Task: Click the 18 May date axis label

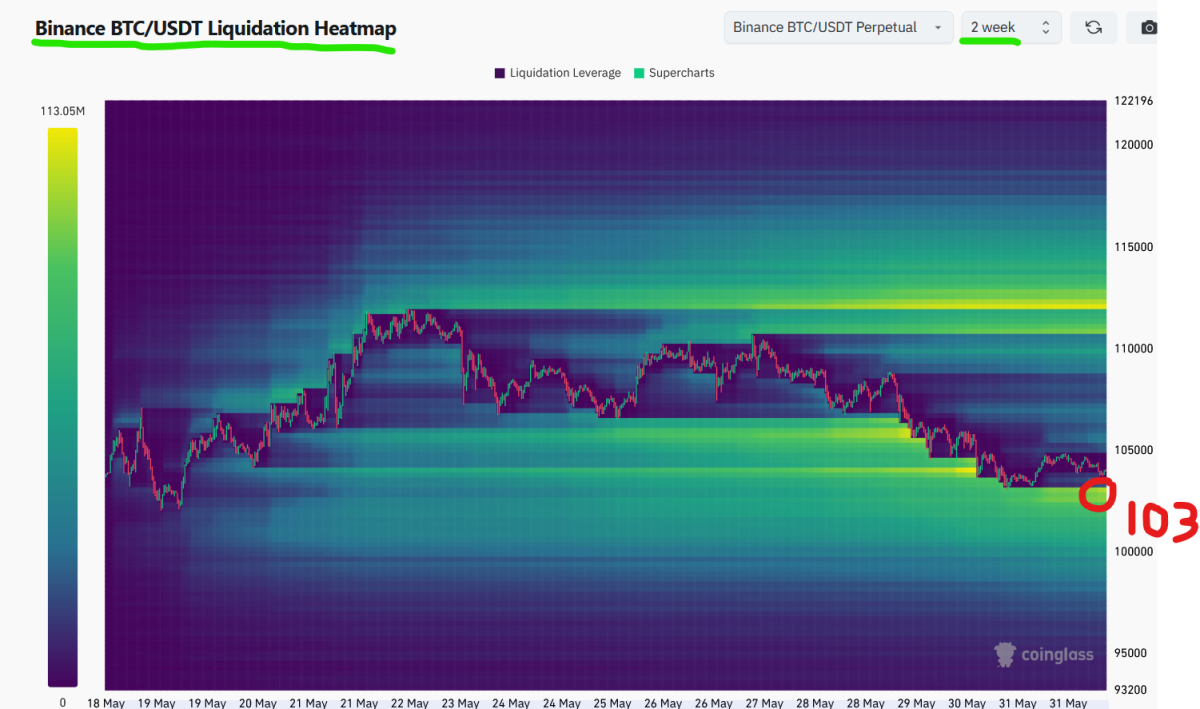Action: 106,702
